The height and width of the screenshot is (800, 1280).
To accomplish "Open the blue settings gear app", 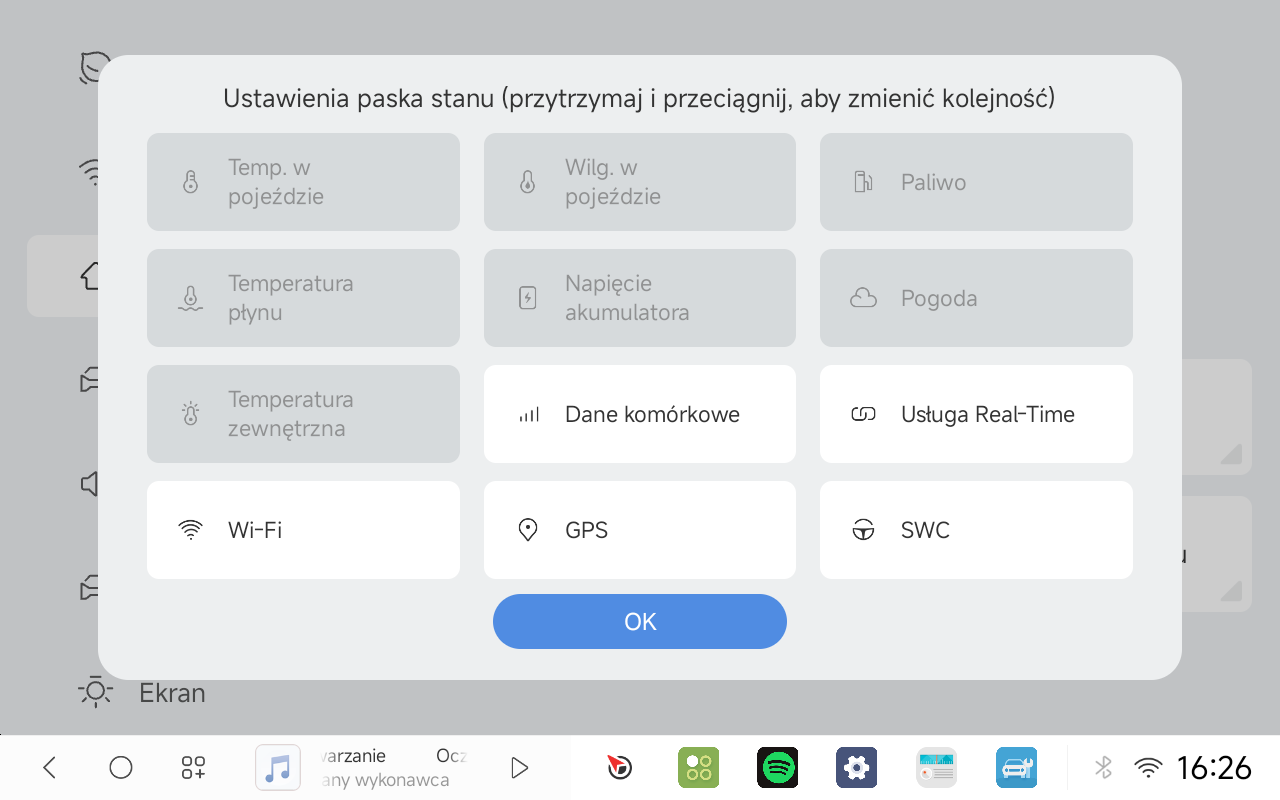I will (856, 768).
